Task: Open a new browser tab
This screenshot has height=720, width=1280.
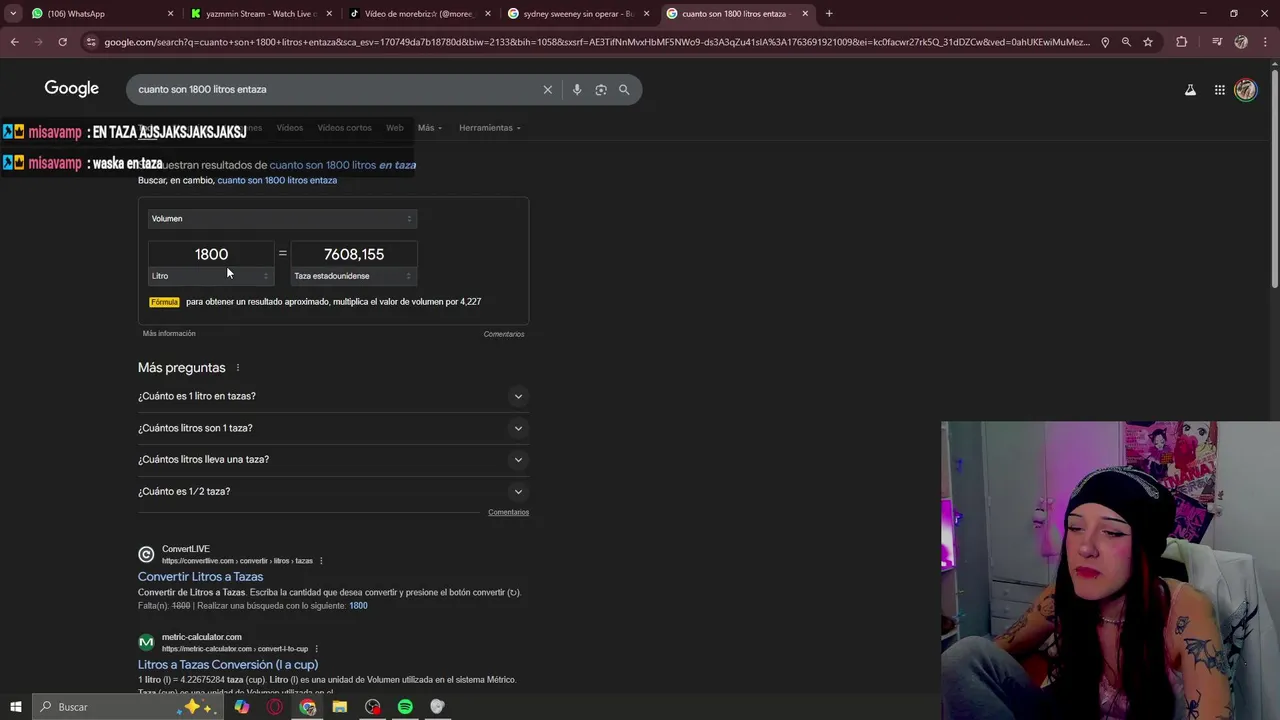Action: click(x=829, y=14)
